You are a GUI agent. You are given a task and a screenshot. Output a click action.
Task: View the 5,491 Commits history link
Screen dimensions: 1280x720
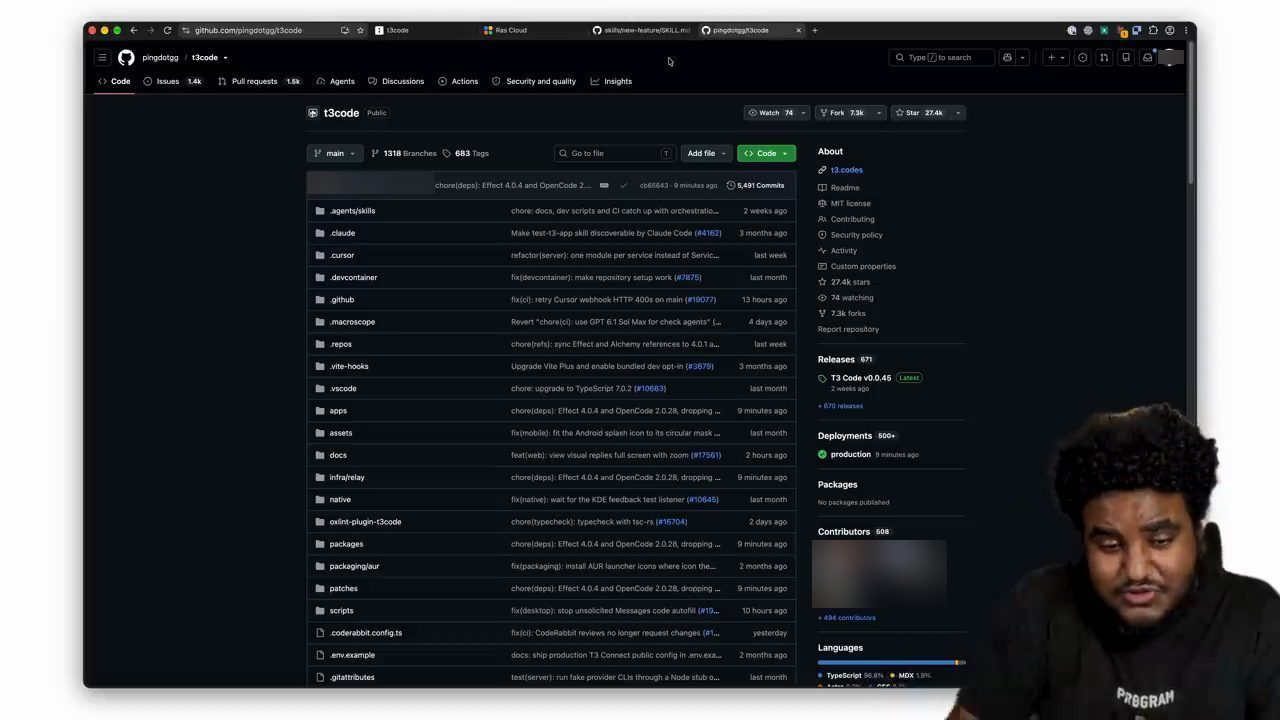756,185
